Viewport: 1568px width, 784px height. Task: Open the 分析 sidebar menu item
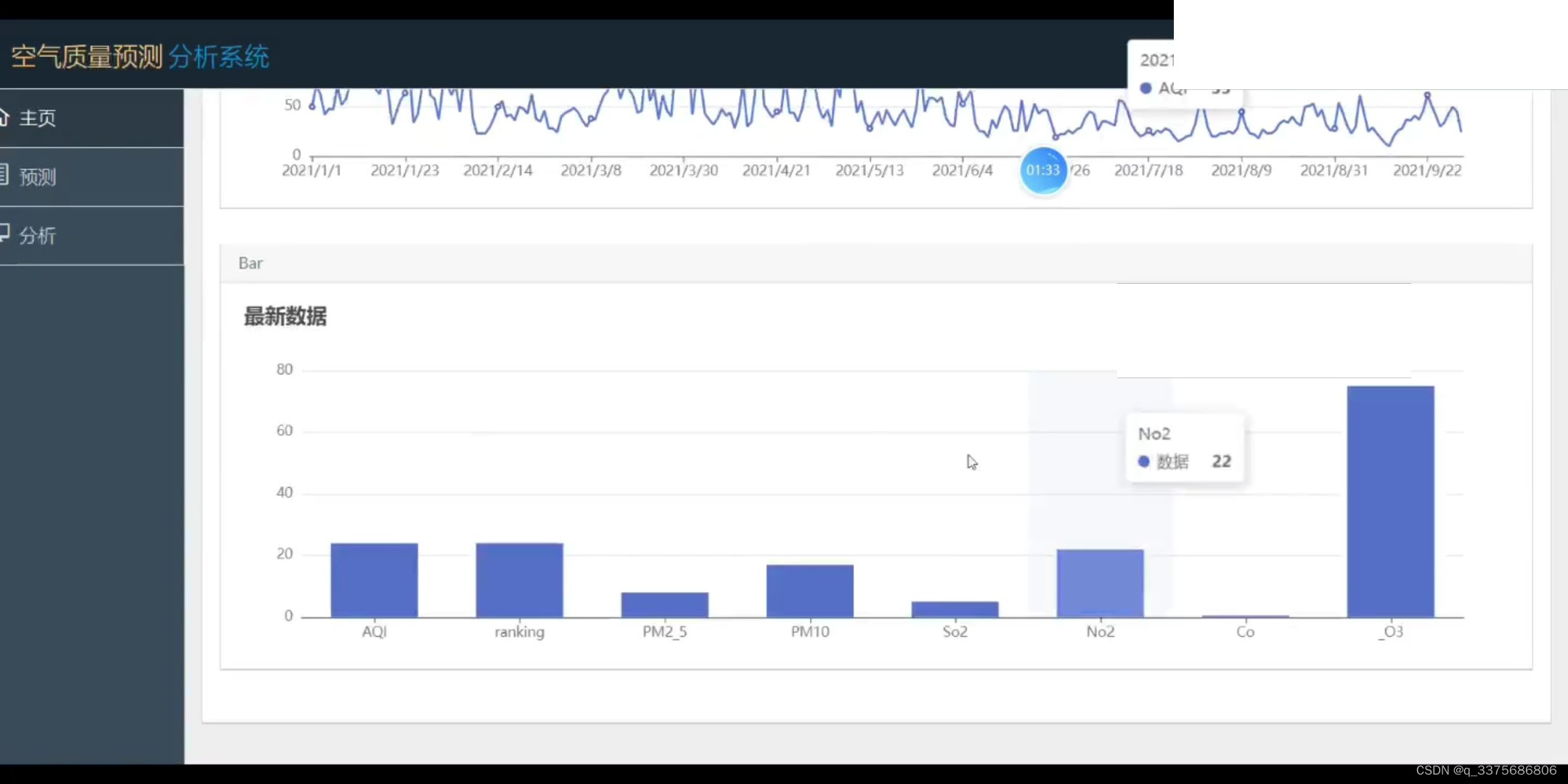pos(38,236)
